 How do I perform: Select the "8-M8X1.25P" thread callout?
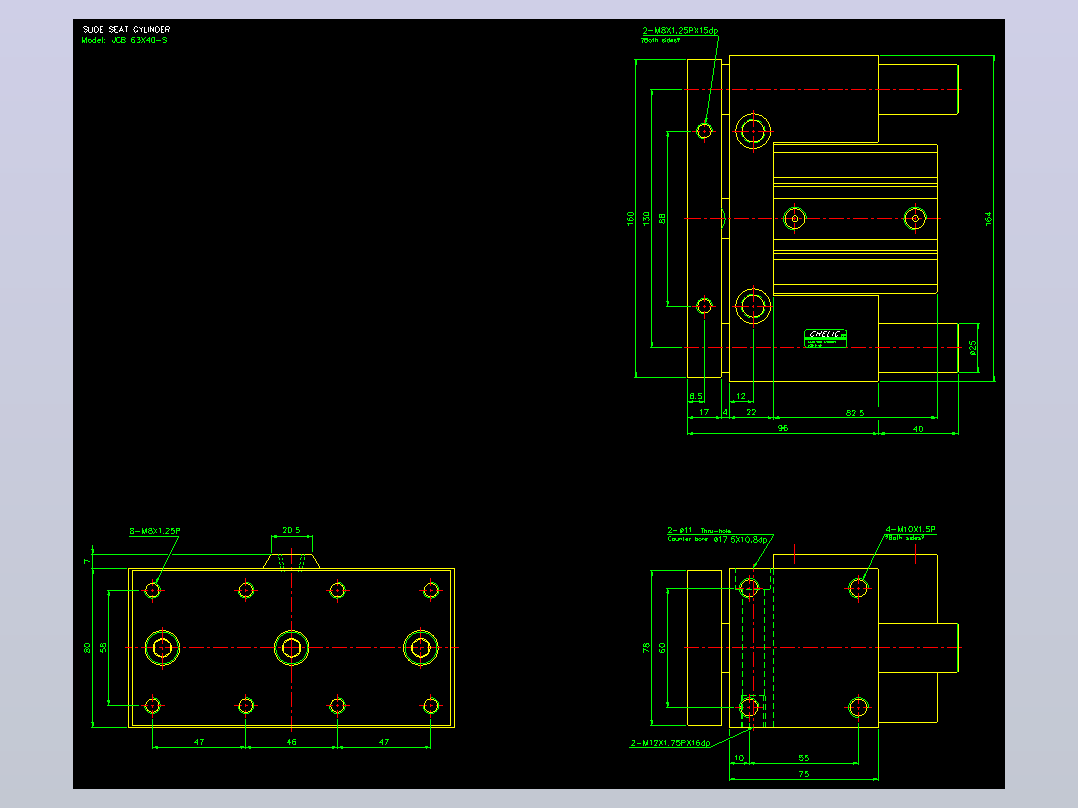click(x=155, y=531)
